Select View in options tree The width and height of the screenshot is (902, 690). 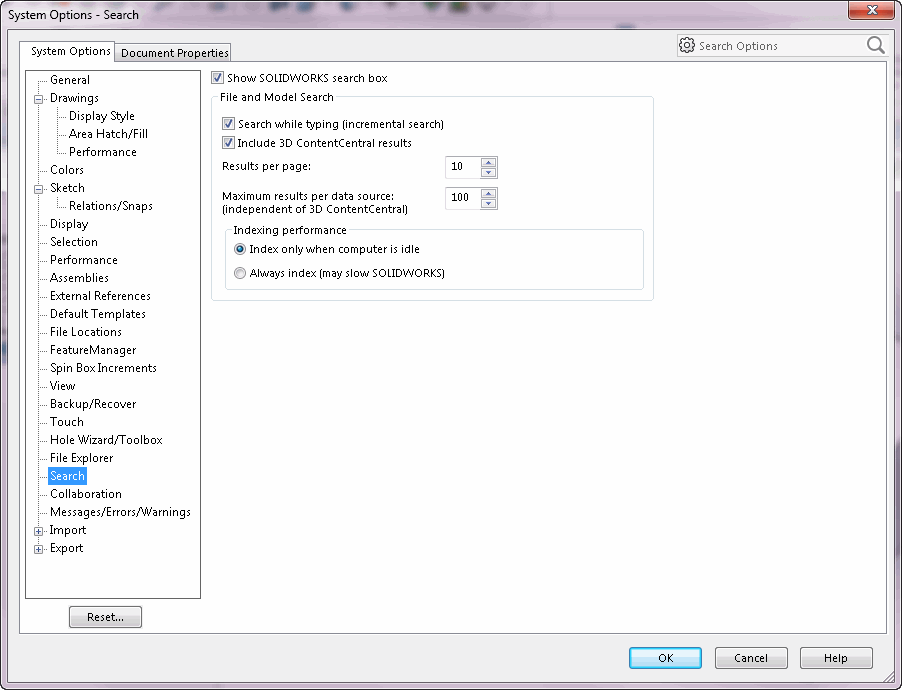tap(62, 386)
